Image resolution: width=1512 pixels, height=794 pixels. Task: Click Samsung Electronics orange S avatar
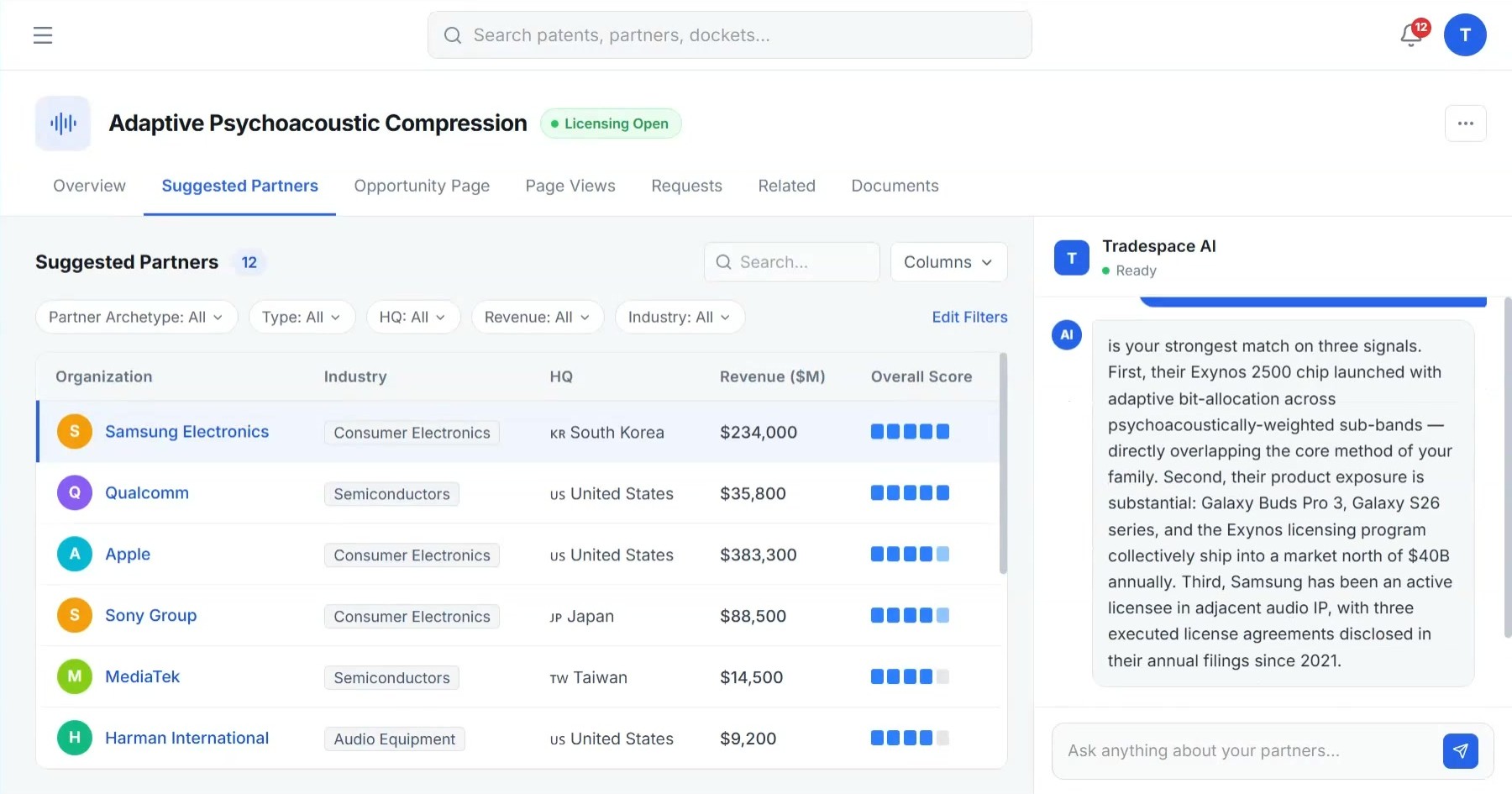click(x=75, y=432)
